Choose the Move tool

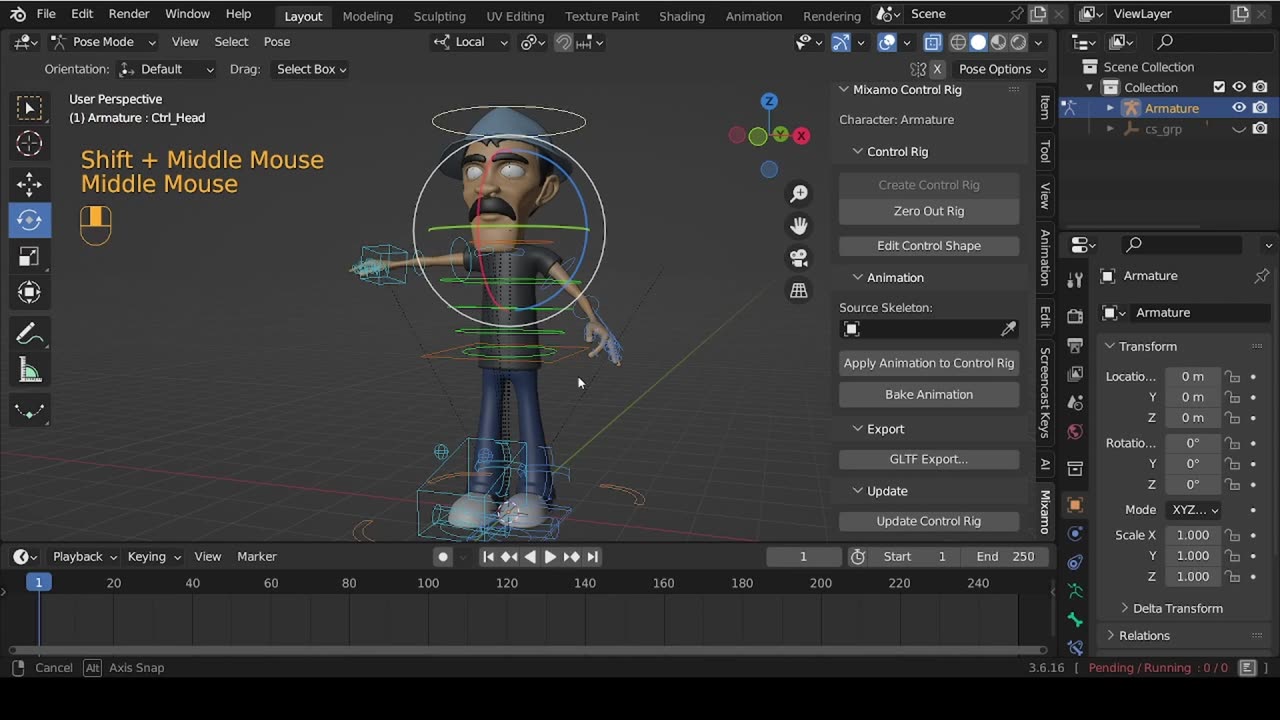pos(29,184)
